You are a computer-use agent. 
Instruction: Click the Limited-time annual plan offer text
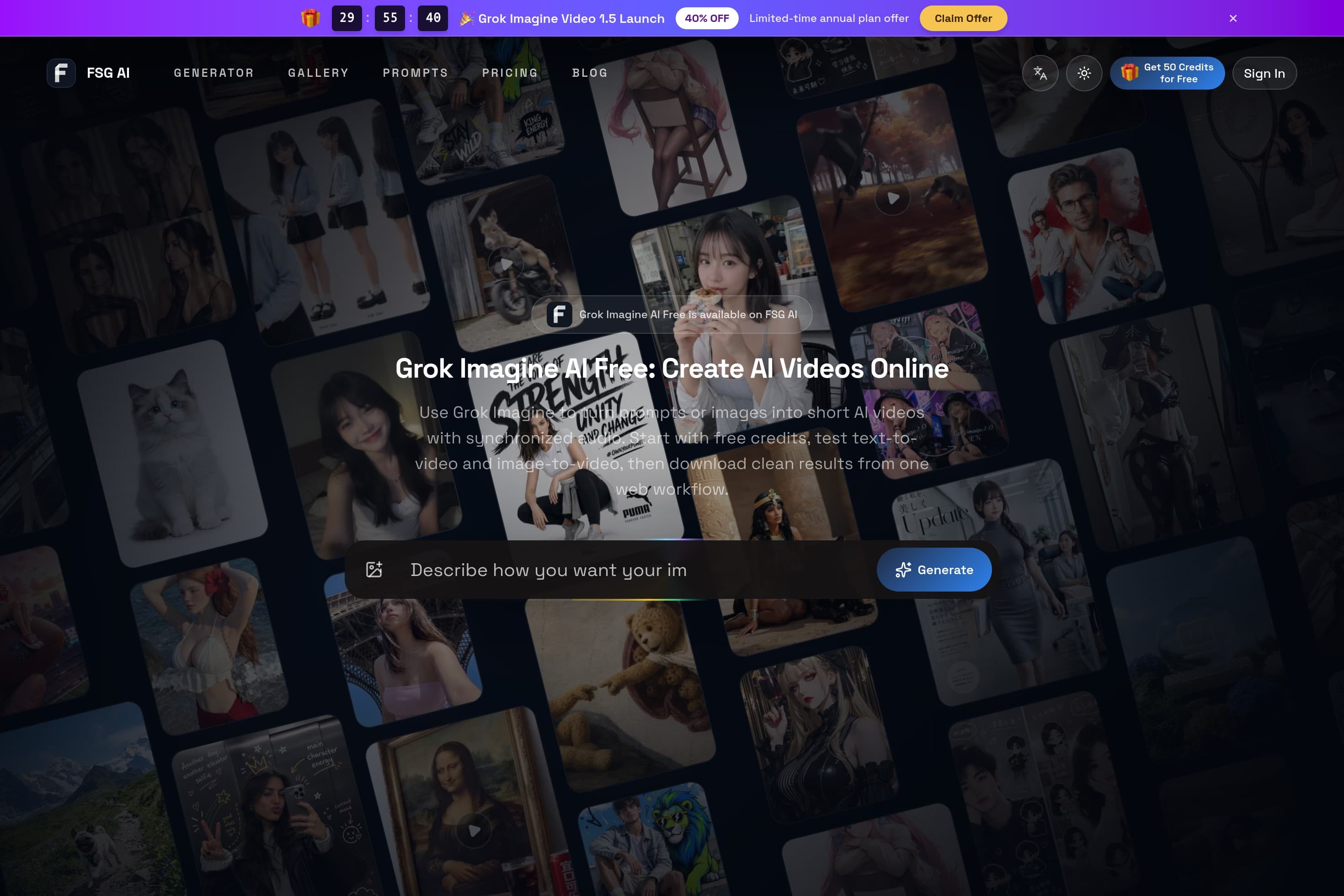[828, 18]
